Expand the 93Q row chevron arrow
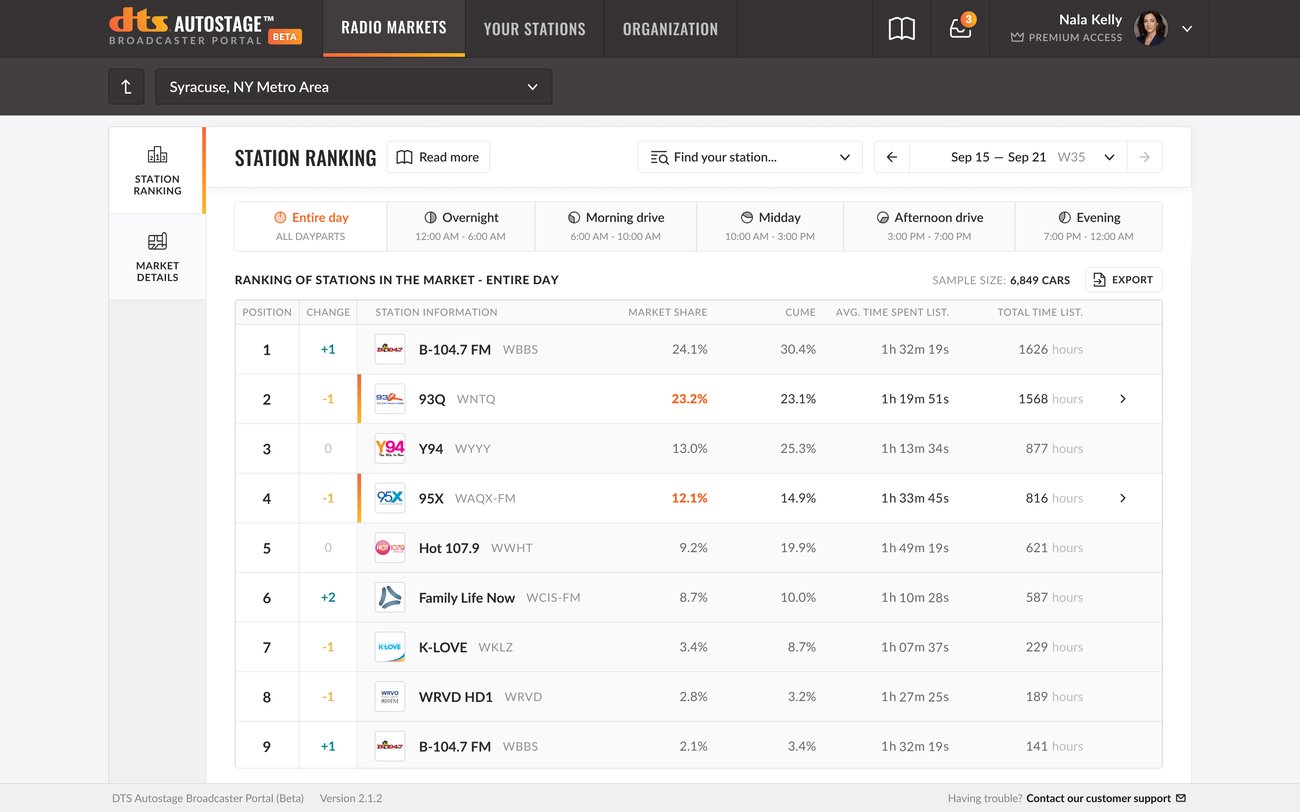The width and height of the screenshot is (1300, 812). [x=1122, y=399]
